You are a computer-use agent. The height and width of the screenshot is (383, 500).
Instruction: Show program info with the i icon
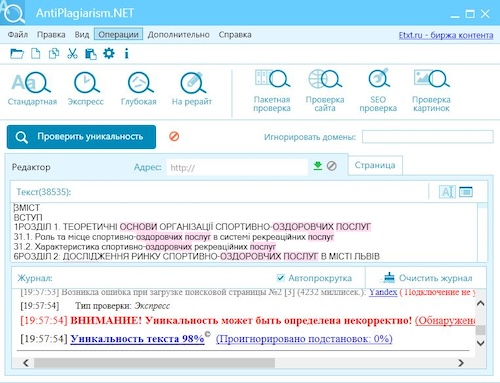point(126,54)
